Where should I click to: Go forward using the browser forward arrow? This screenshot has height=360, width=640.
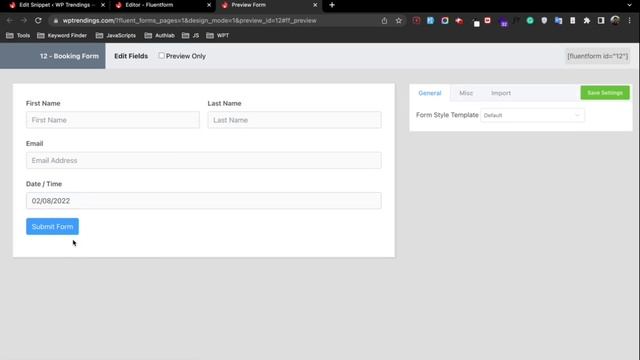(24, 20)
